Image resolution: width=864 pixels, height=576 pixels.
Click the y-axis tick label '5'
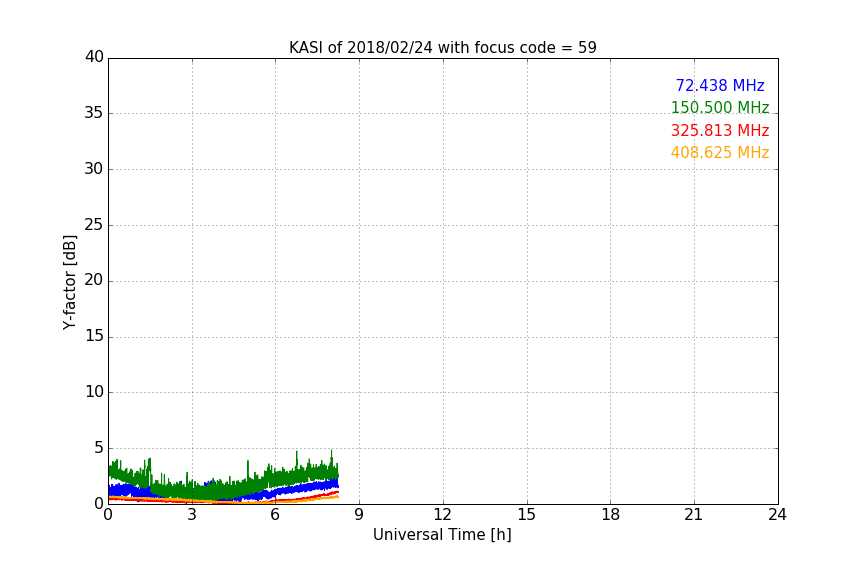click(99, 448)
